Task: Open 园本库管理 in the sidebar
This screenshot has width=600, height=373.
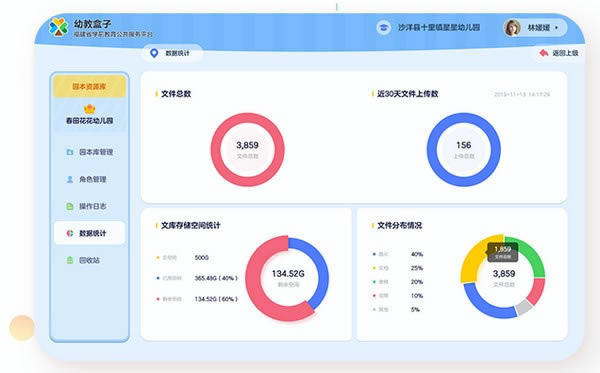Action: click(90, 152)
